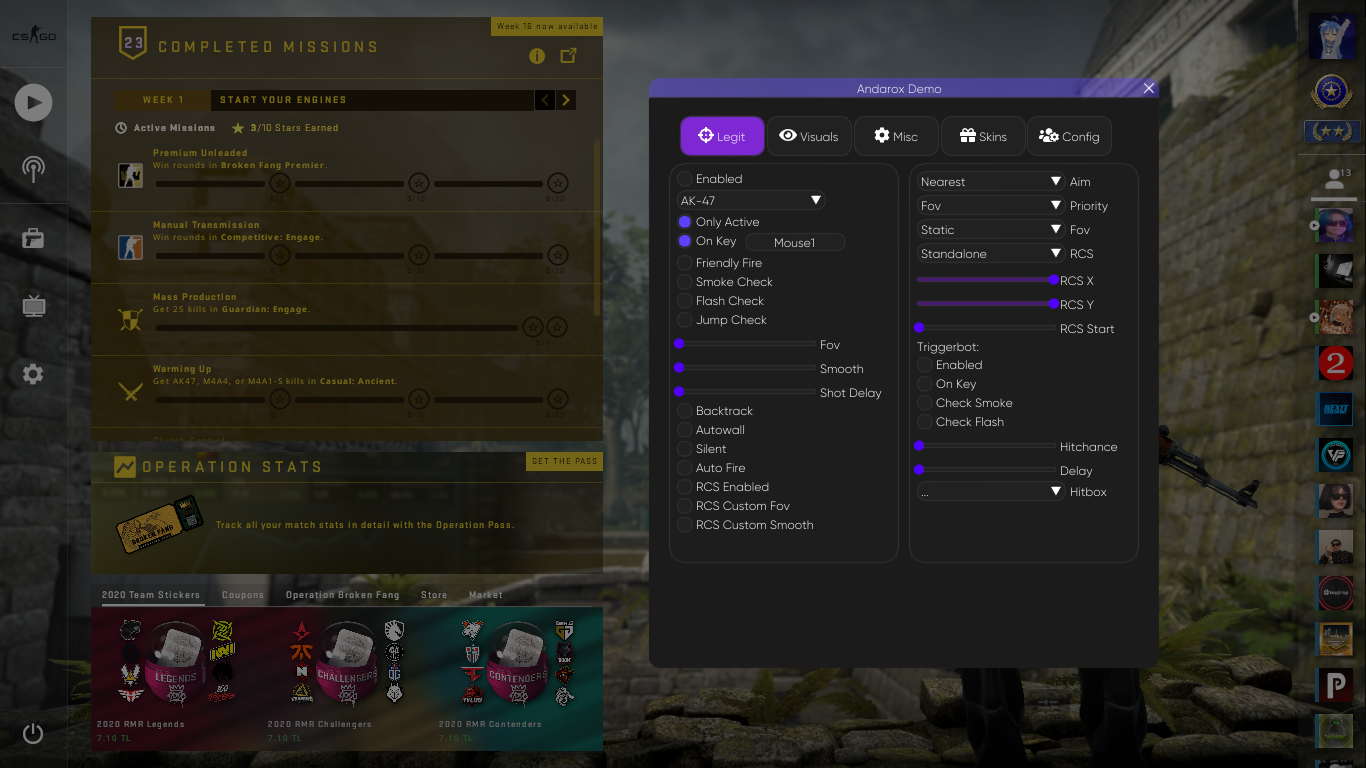Viewport: 1366px width, 768px height.
Task: Click the CS:GO logo icon
Action: point(33,37)
